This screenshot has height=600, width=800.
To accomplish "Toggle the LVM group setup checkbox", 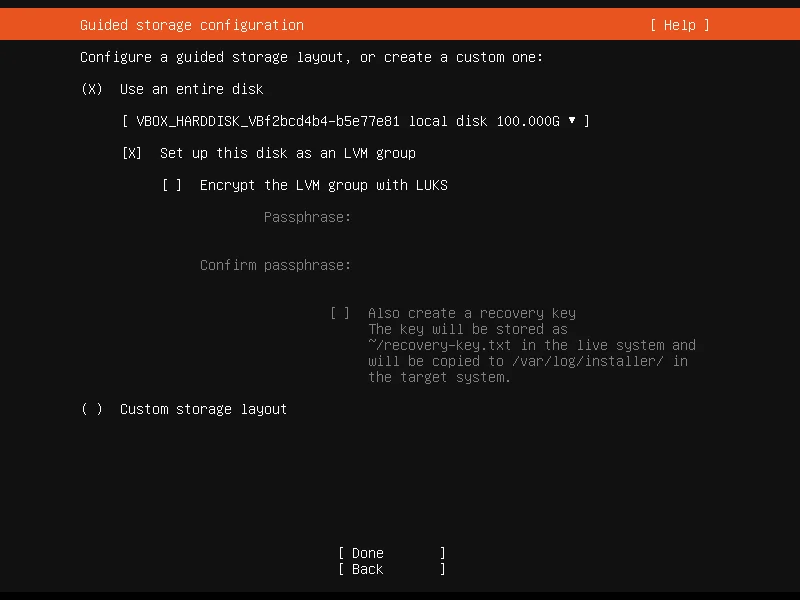I will (132, 153).
